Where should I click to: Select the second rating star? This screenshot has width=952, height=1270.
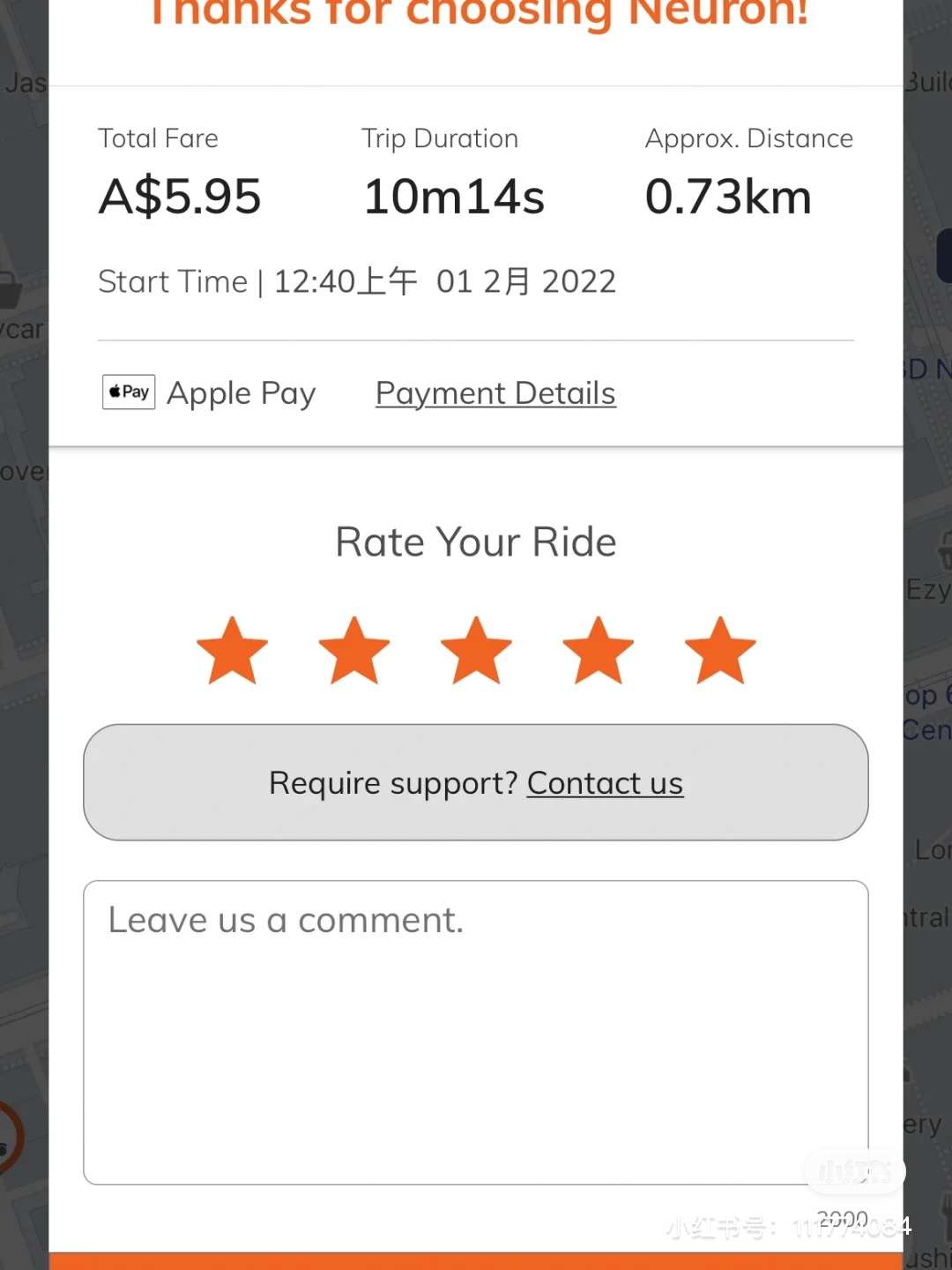pos(354,651)
